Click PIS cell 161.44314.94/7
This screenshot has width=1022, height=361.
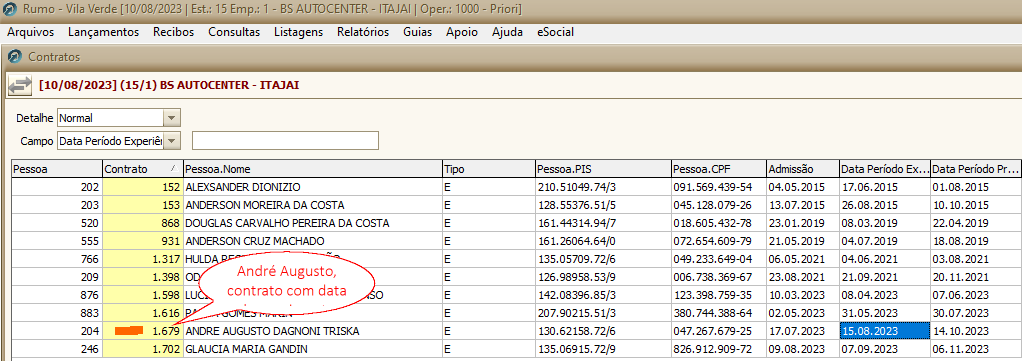(603, 223)
